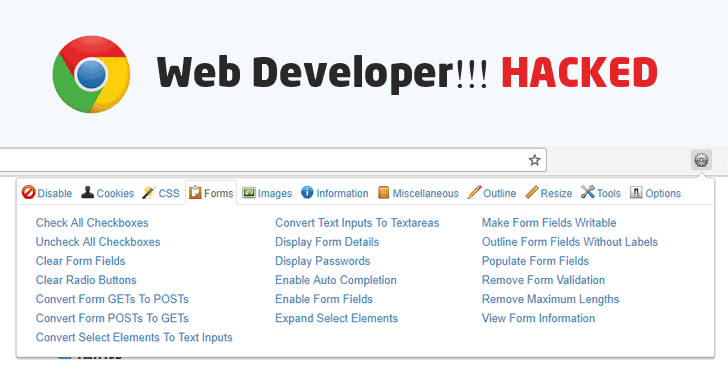Image resolution: width=728 pixels, height=380 pixels.
Task: Select the CSS wand tab
Action: (x=161, y=193)
